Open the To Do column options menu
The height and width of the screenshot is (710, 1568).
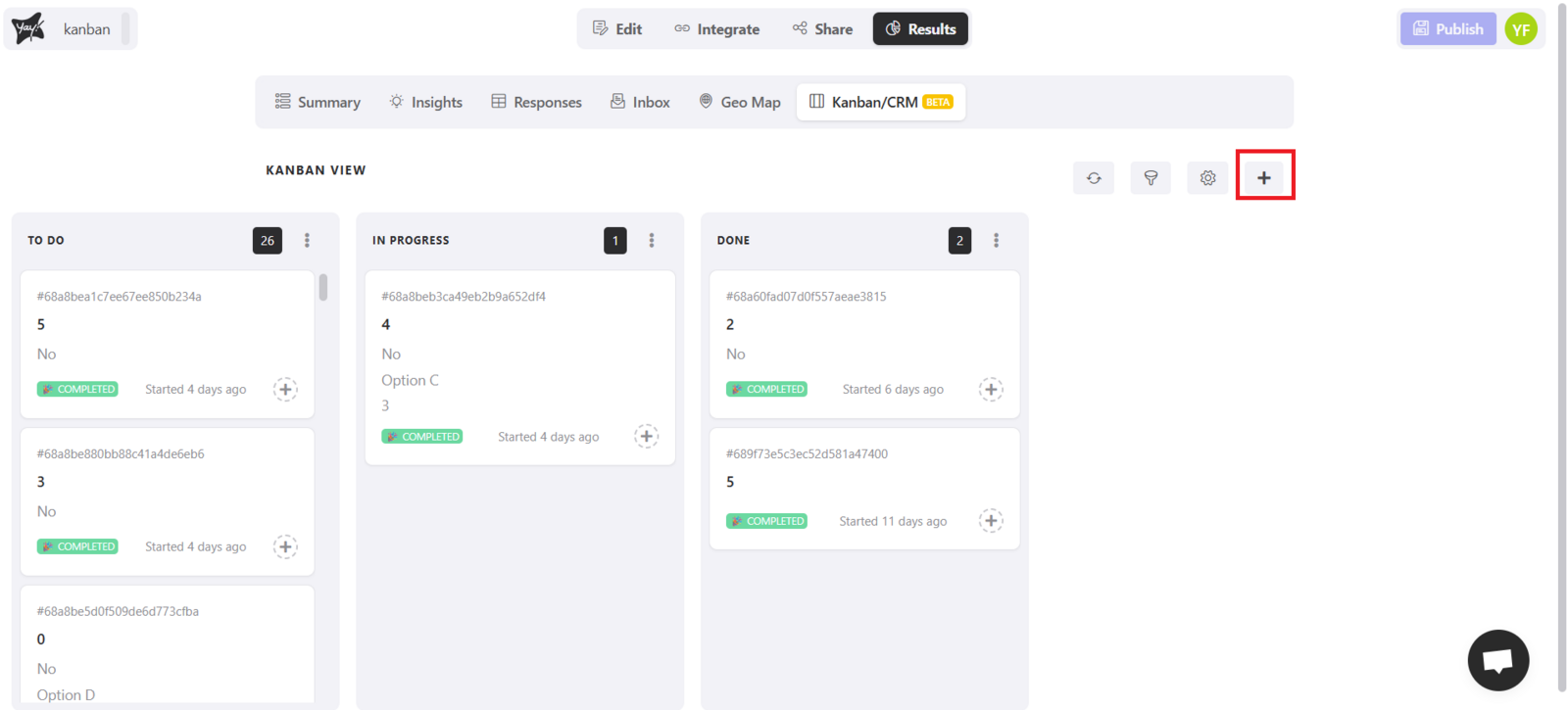tap(307, 241)
